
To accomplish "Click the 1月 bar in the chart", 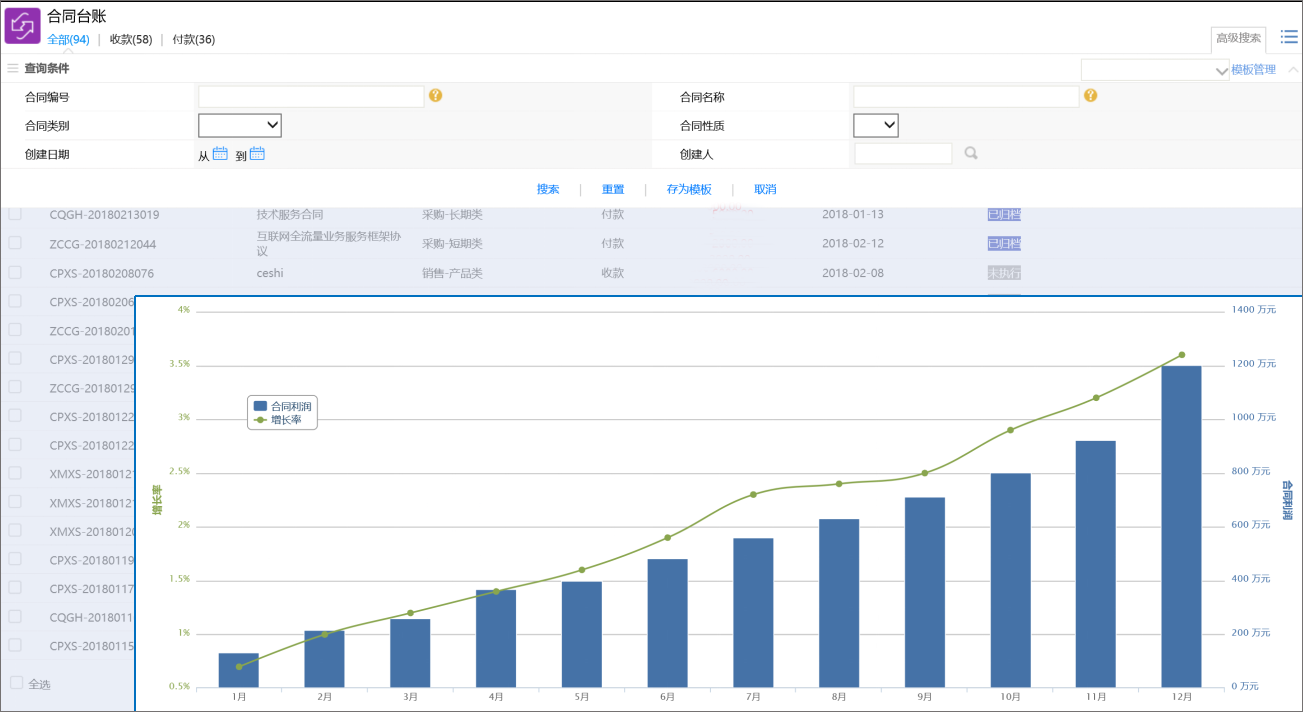I will 238,670.
